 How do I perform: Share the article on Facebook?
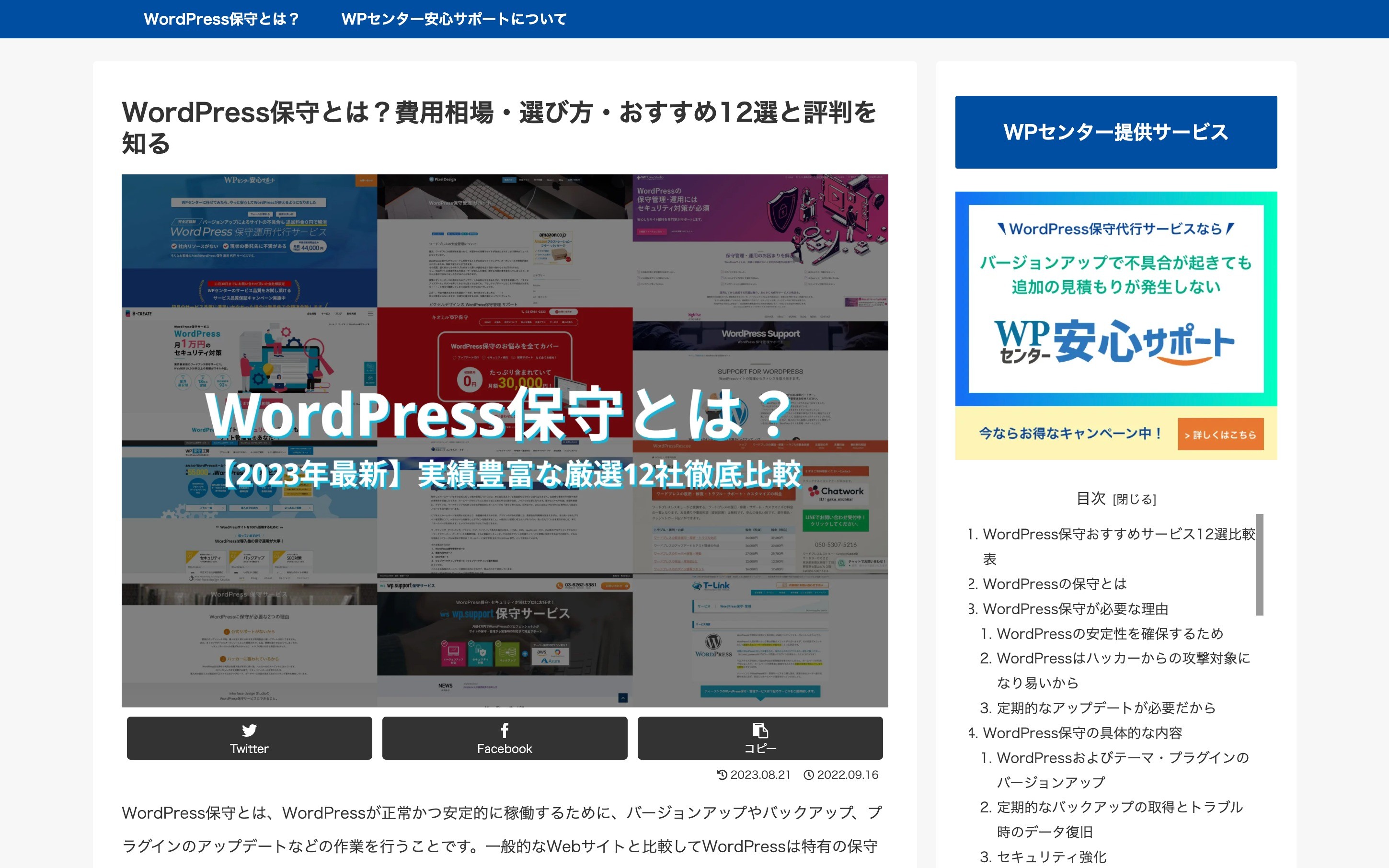[505, 738]
